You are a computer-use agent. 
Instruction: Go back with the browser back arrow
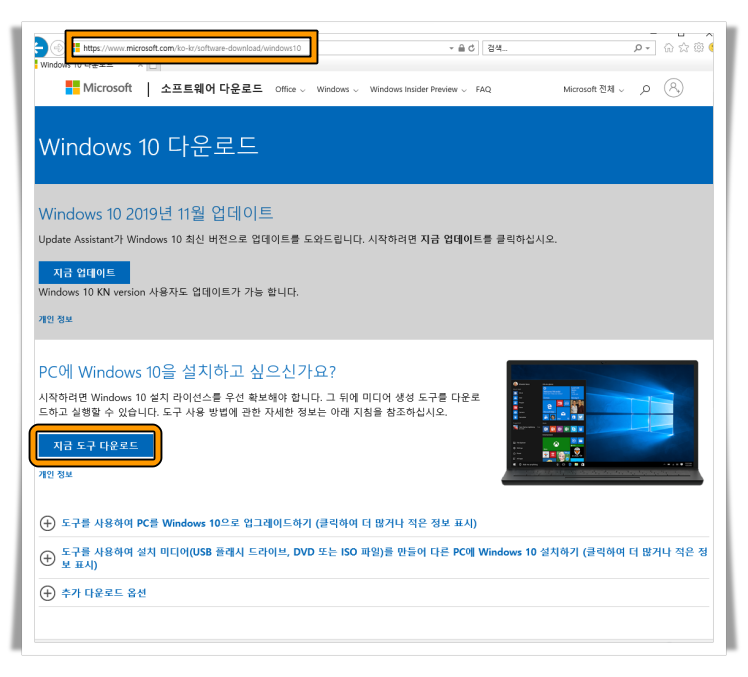click(41, 47)
